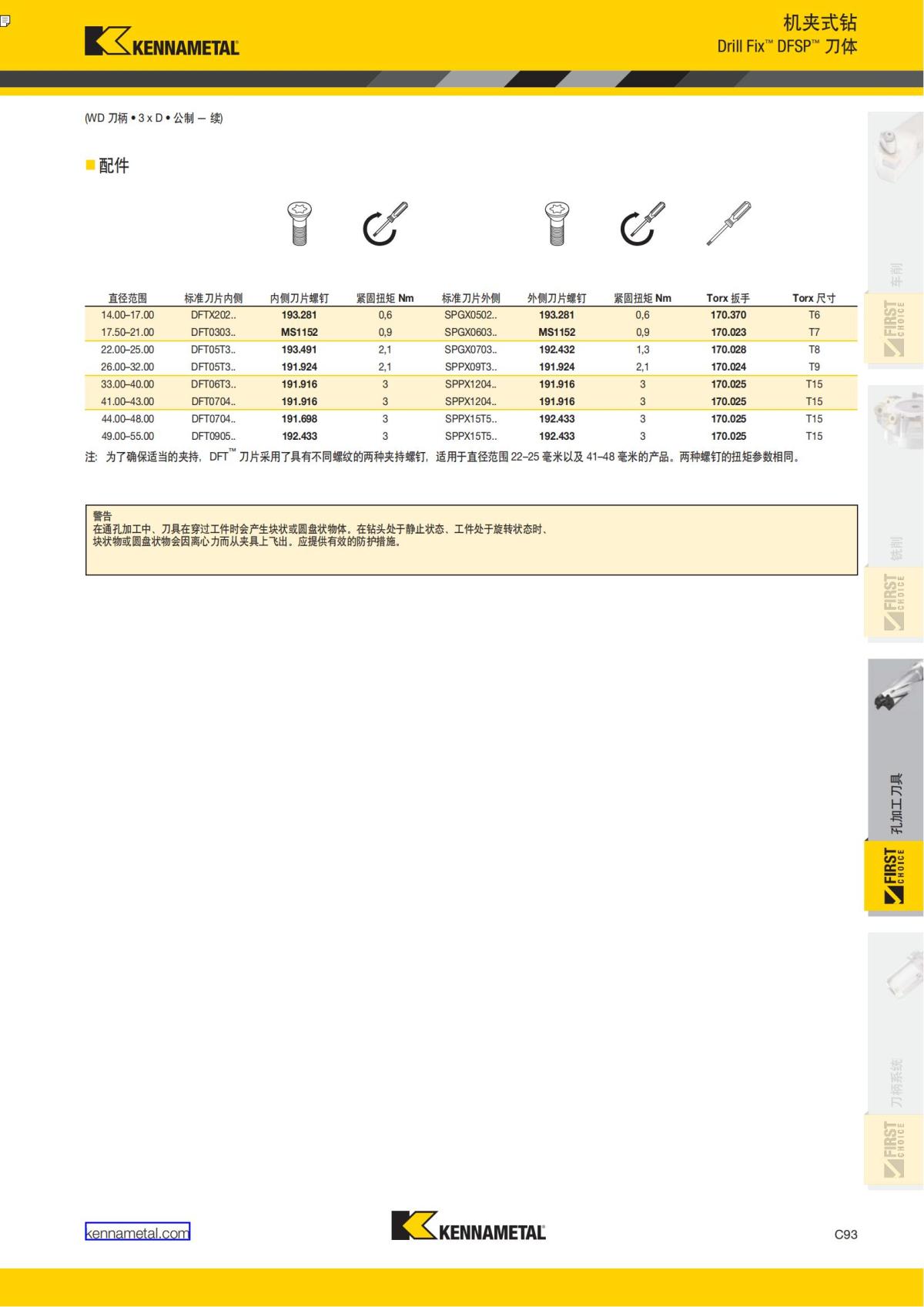The width and height of the screenshot is (924, 1307).
Task: Select the DFT0303.. insert cell
Action: [213, 333]
